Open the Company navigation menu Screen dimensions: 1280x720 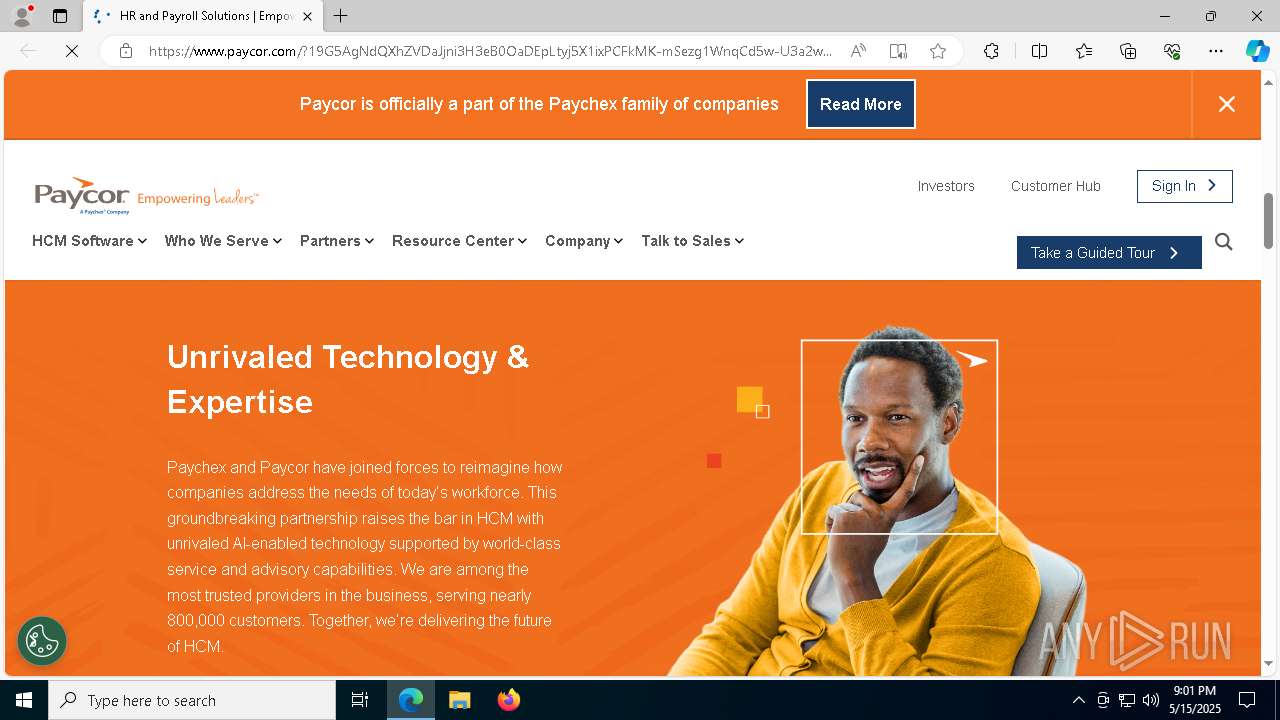point(584,241)
